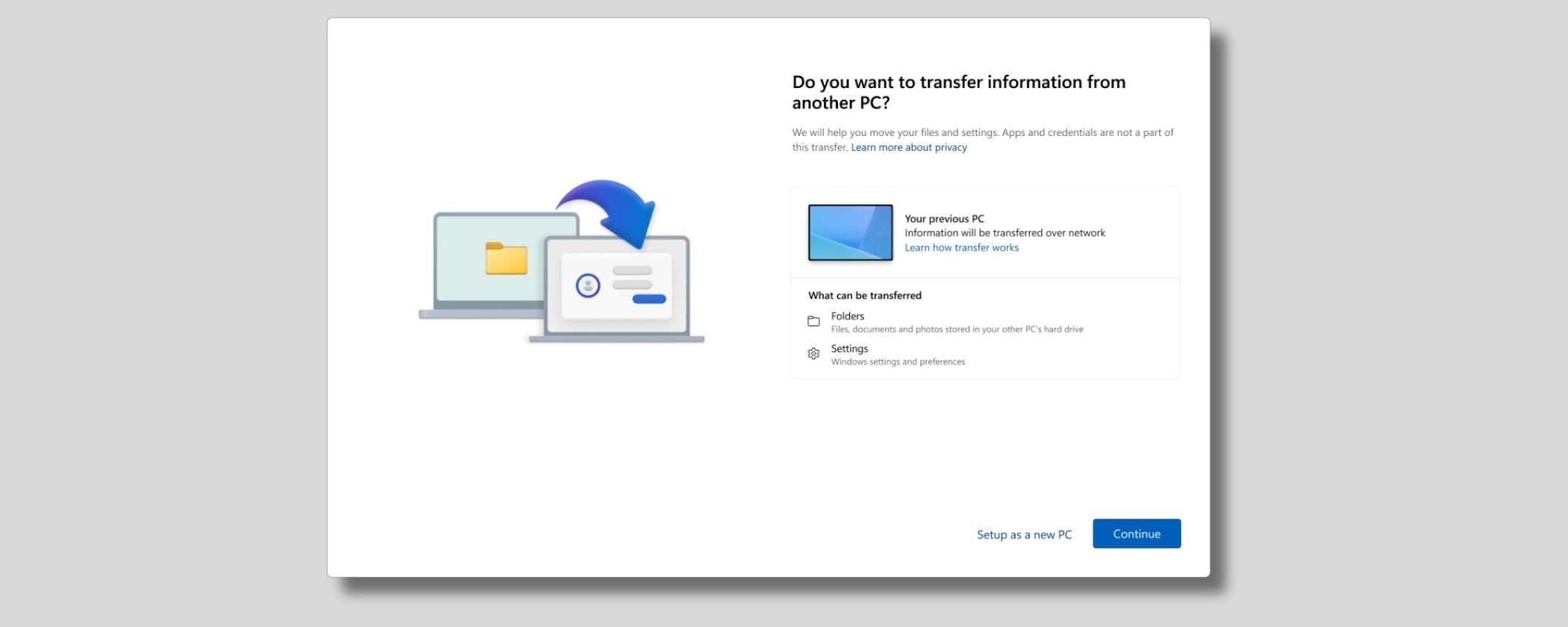Click the 'What can be transferred' heading
Image resolution: width=1568 pixels, height=627 pixels.
coord(865,295)
